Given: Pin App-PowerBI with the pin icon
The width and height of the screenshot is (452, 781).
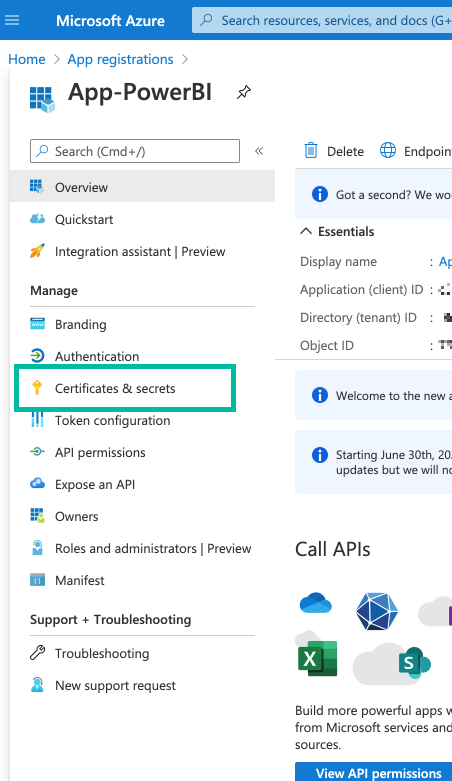Looking at the screenshot, I should tap(244, 92).
